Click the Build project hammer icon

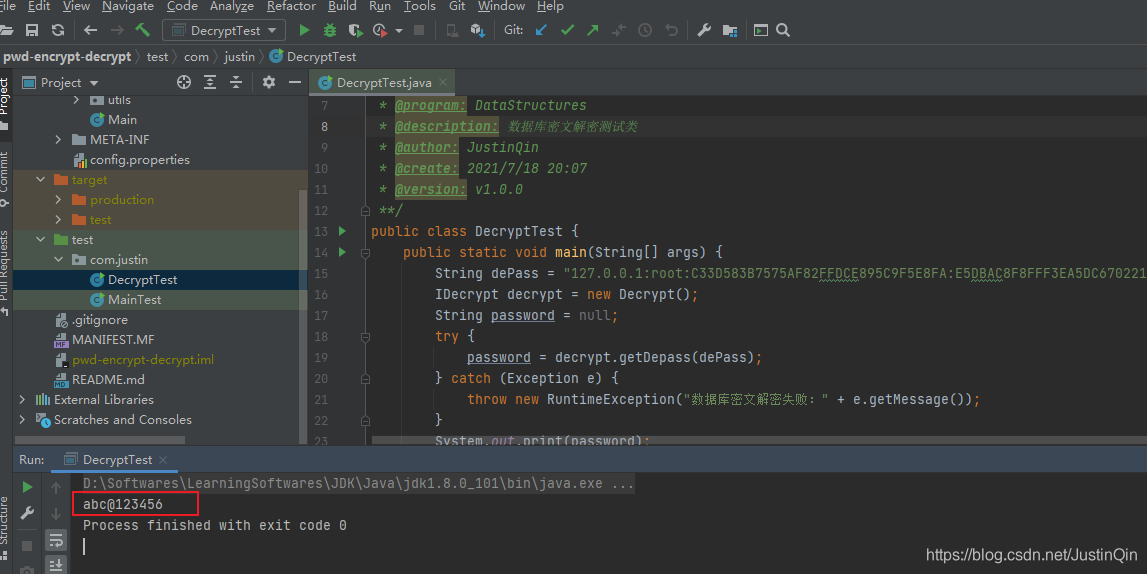[142, 31]
